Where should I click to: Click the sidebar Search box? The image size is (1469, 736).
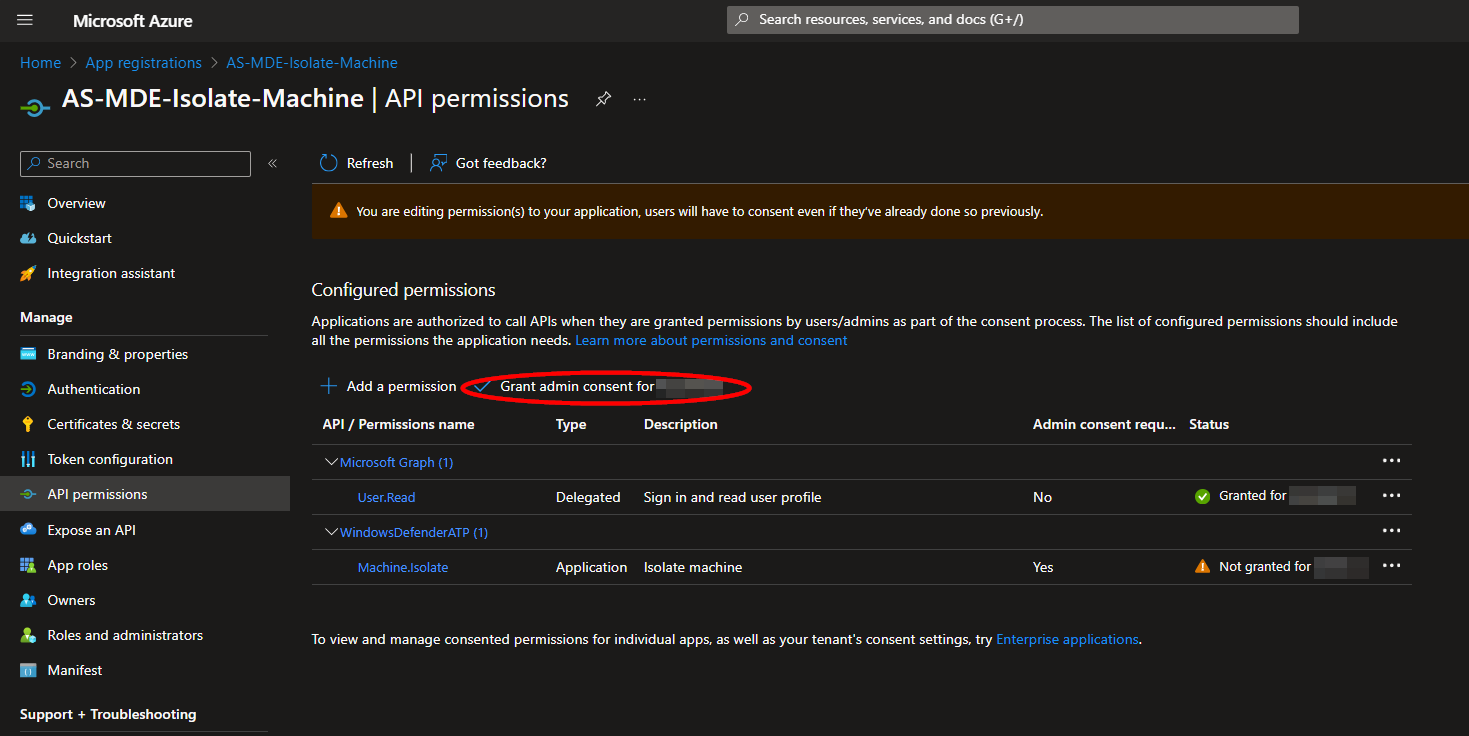pos(135,164)
